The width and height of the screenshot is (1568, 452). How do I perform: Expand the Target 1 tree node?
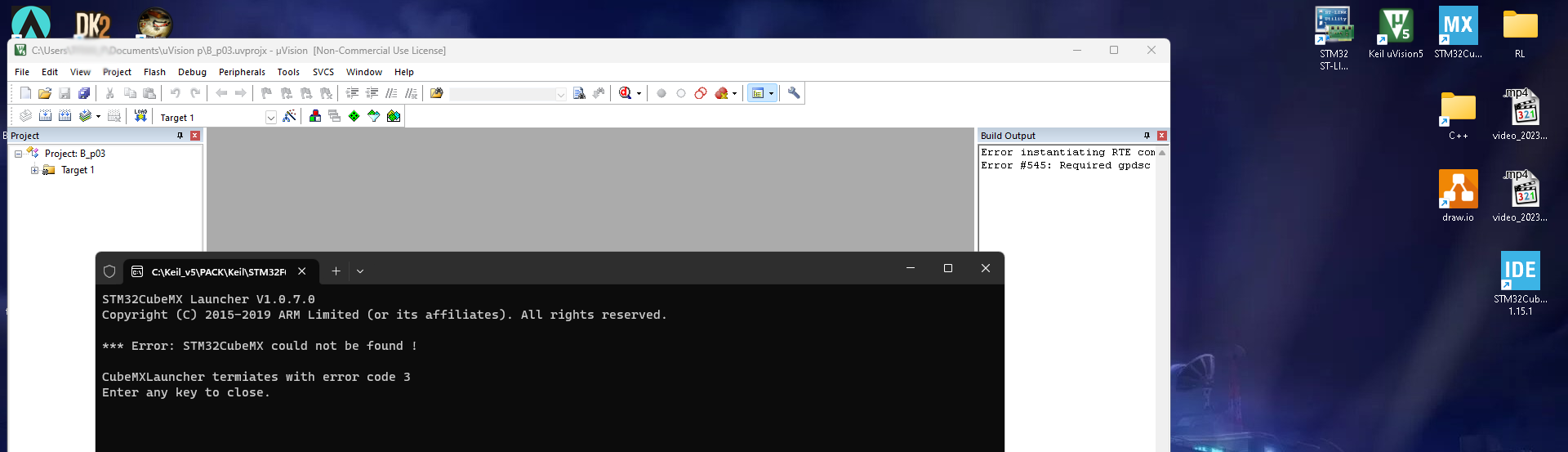click(34, 170)
